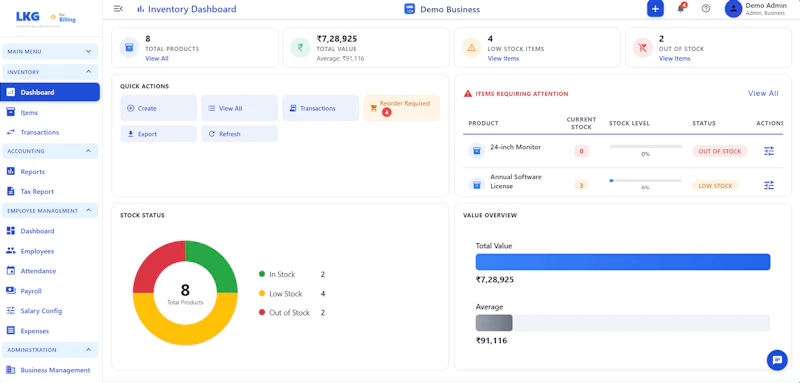Screen dimensions: 800x383
Task: Click the 24-inch Monitor stock level bar
Action: 645,146
